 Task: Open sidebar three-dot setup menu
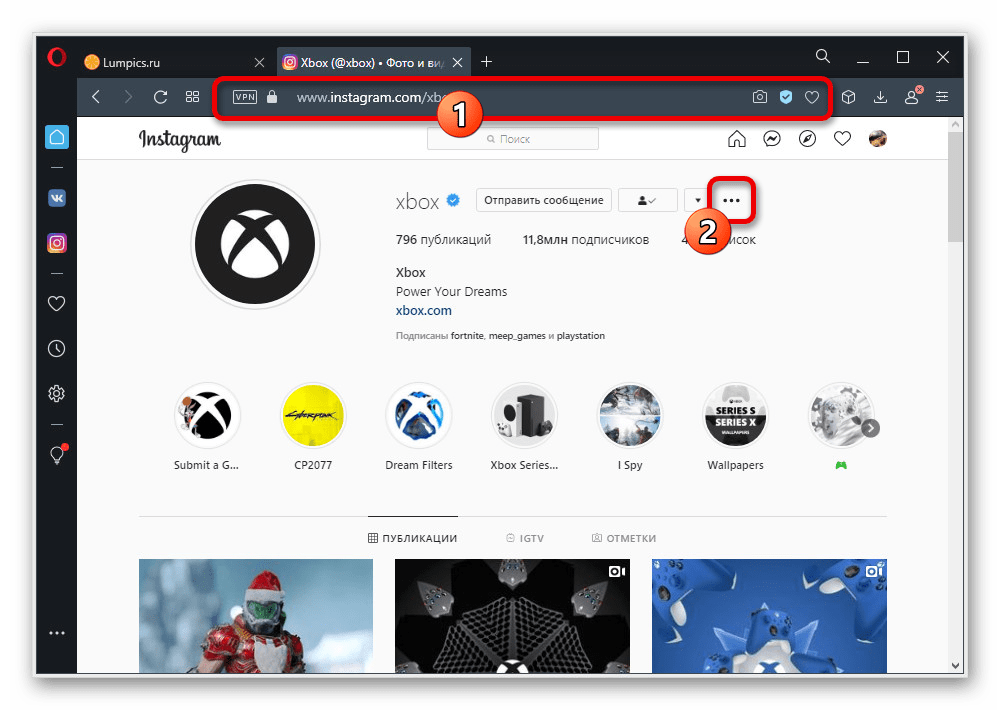coord(57,633)
